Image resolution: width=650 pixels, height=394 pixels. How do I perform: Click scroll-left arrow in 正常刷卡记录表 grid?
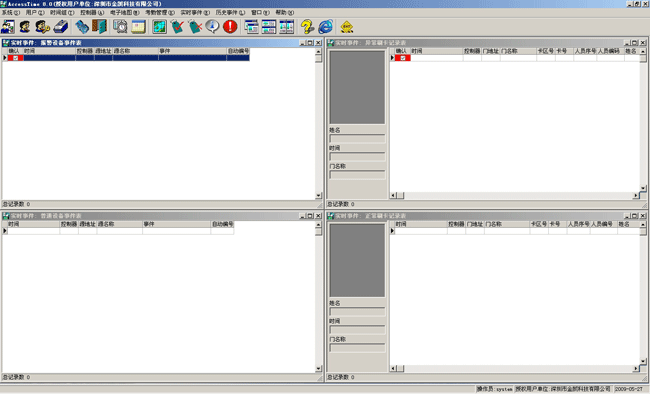click(393, 368)
